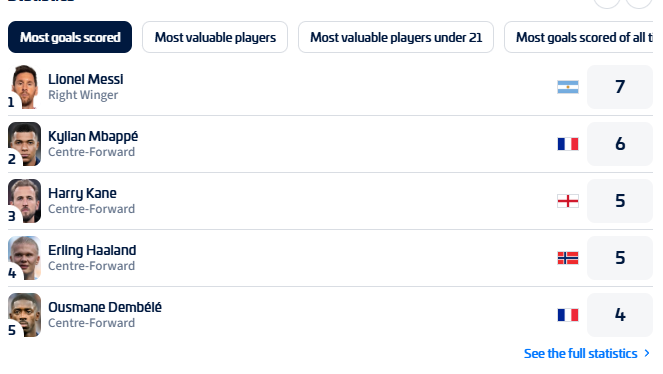
Task: Open Harry Kane's portrait photo
Action: (25, 201)
